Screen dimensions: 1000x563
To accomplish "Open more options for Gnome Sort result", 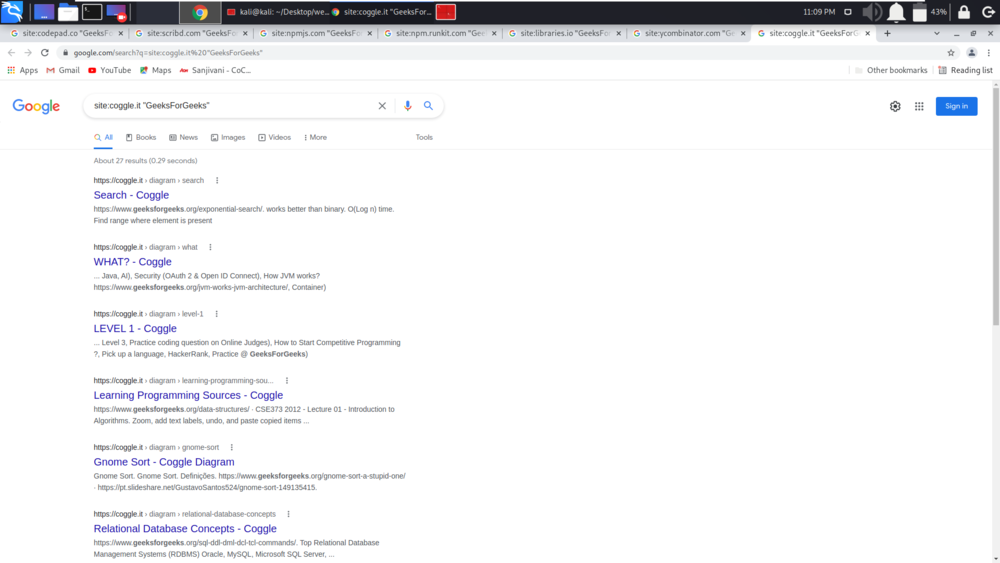I will click(232, 448).
